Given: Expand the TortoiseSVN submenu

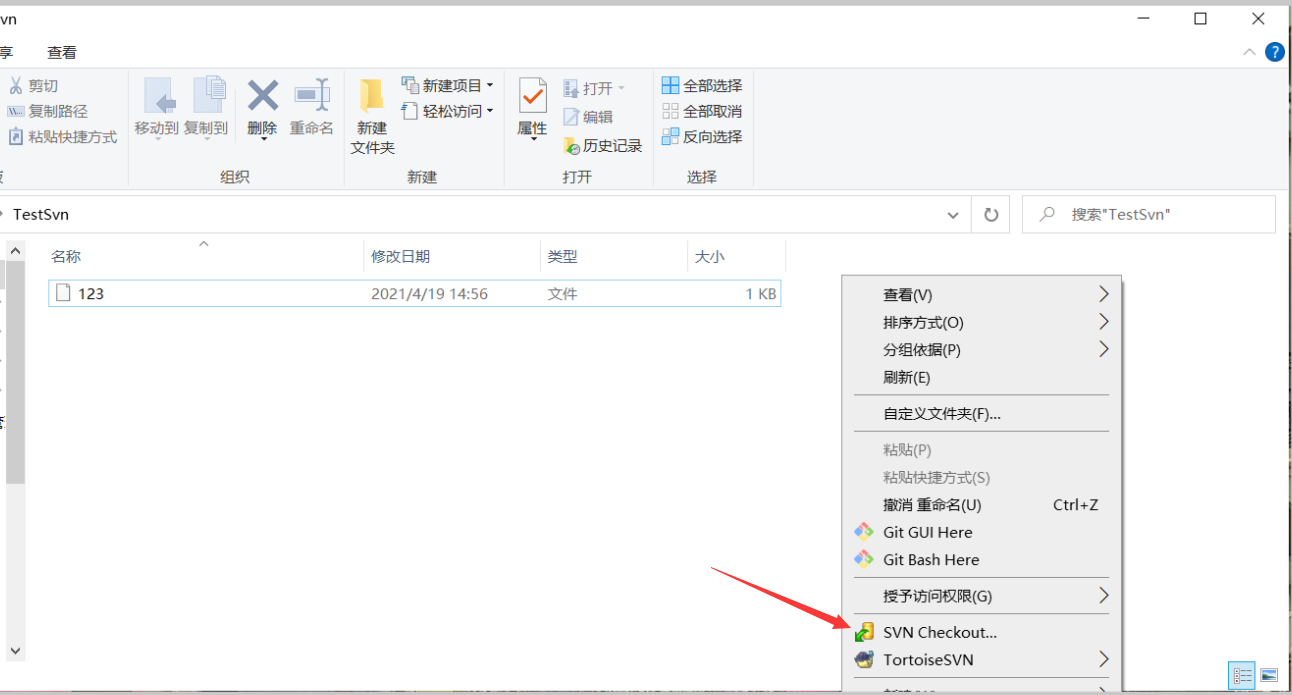Looking at the screenshot, I should click(x=982, y=660).
